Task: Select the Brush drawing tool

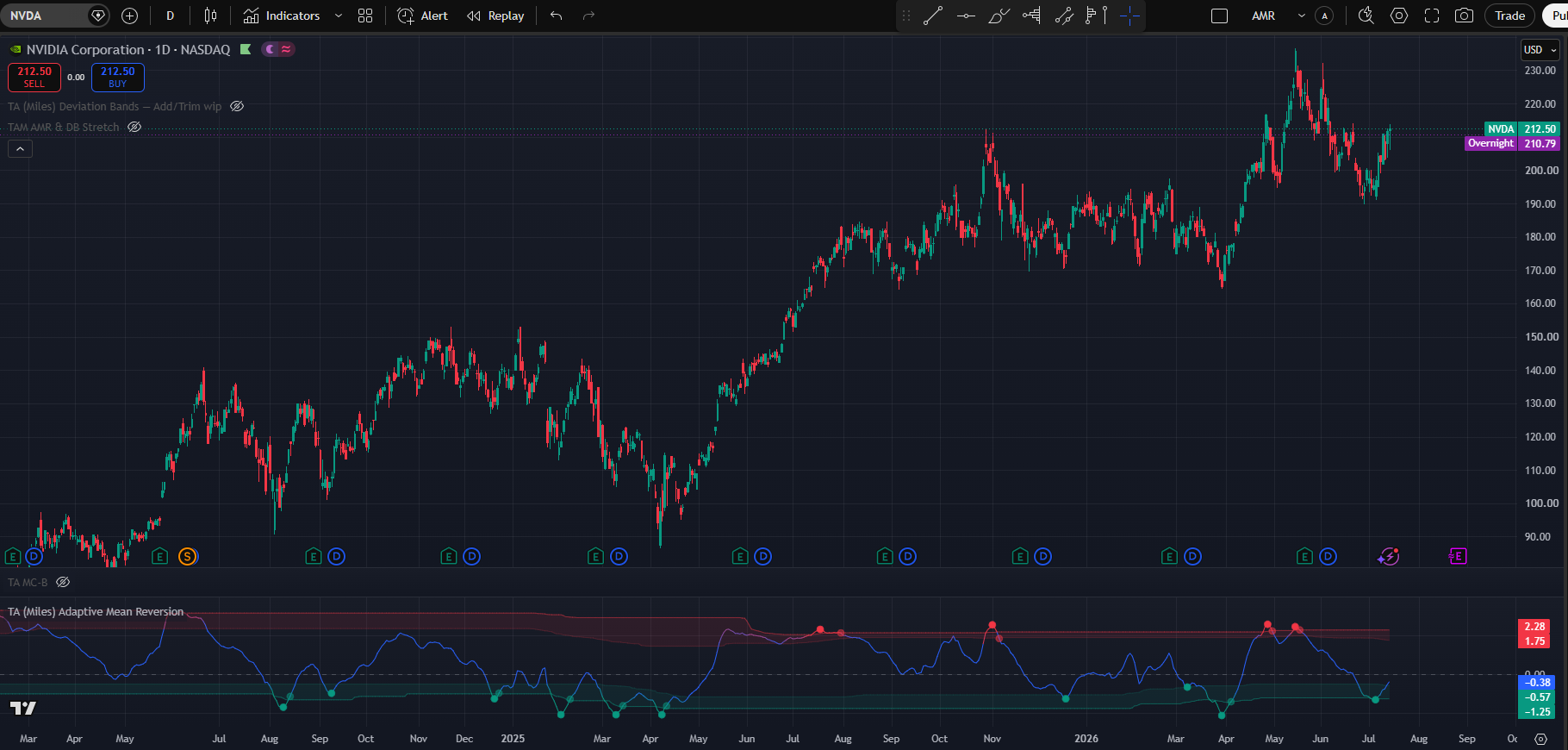Action: coord(999,16)
